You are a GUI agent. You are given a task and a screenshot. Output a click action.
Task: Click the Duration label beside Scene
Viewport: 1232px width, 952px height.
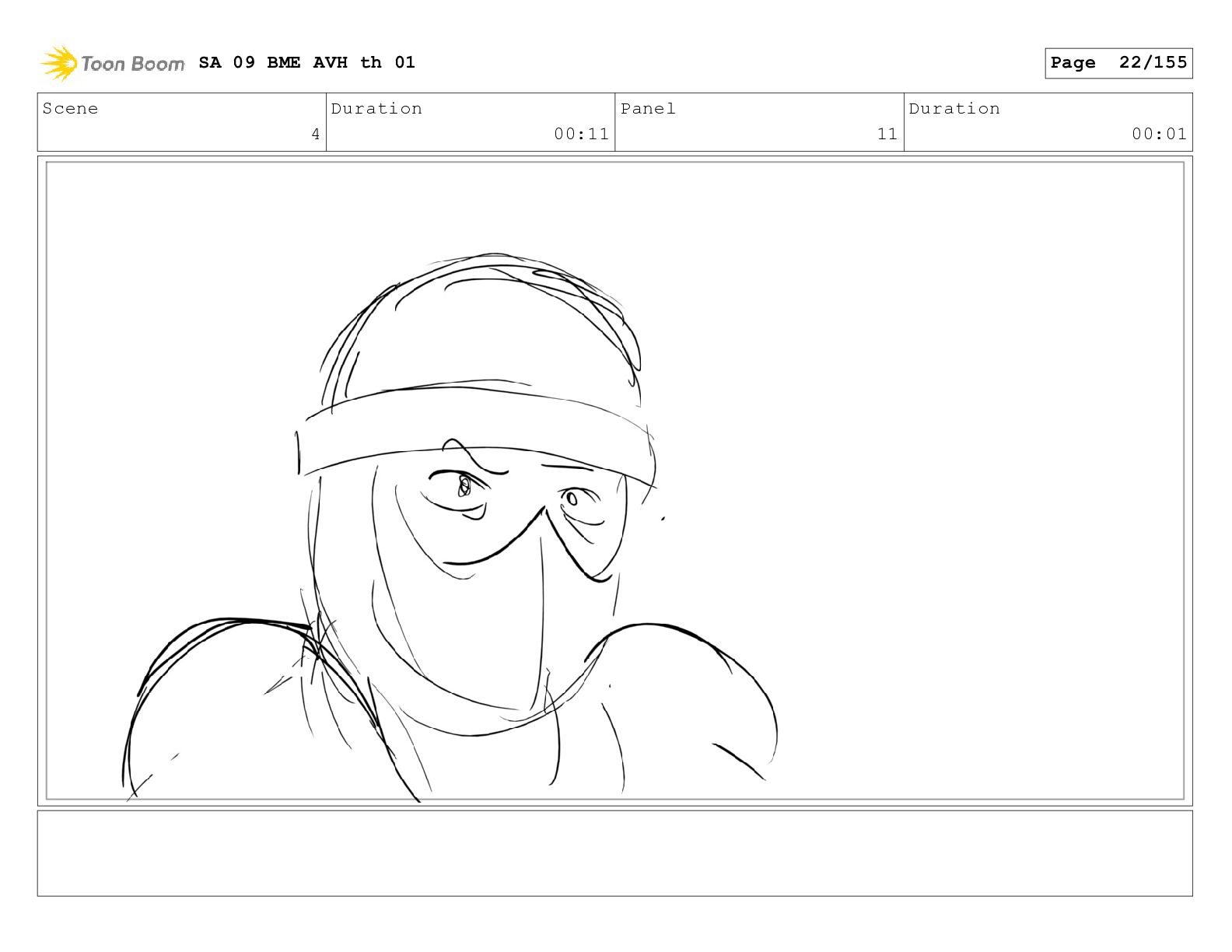pyautogui.click(x=376, y=109)
